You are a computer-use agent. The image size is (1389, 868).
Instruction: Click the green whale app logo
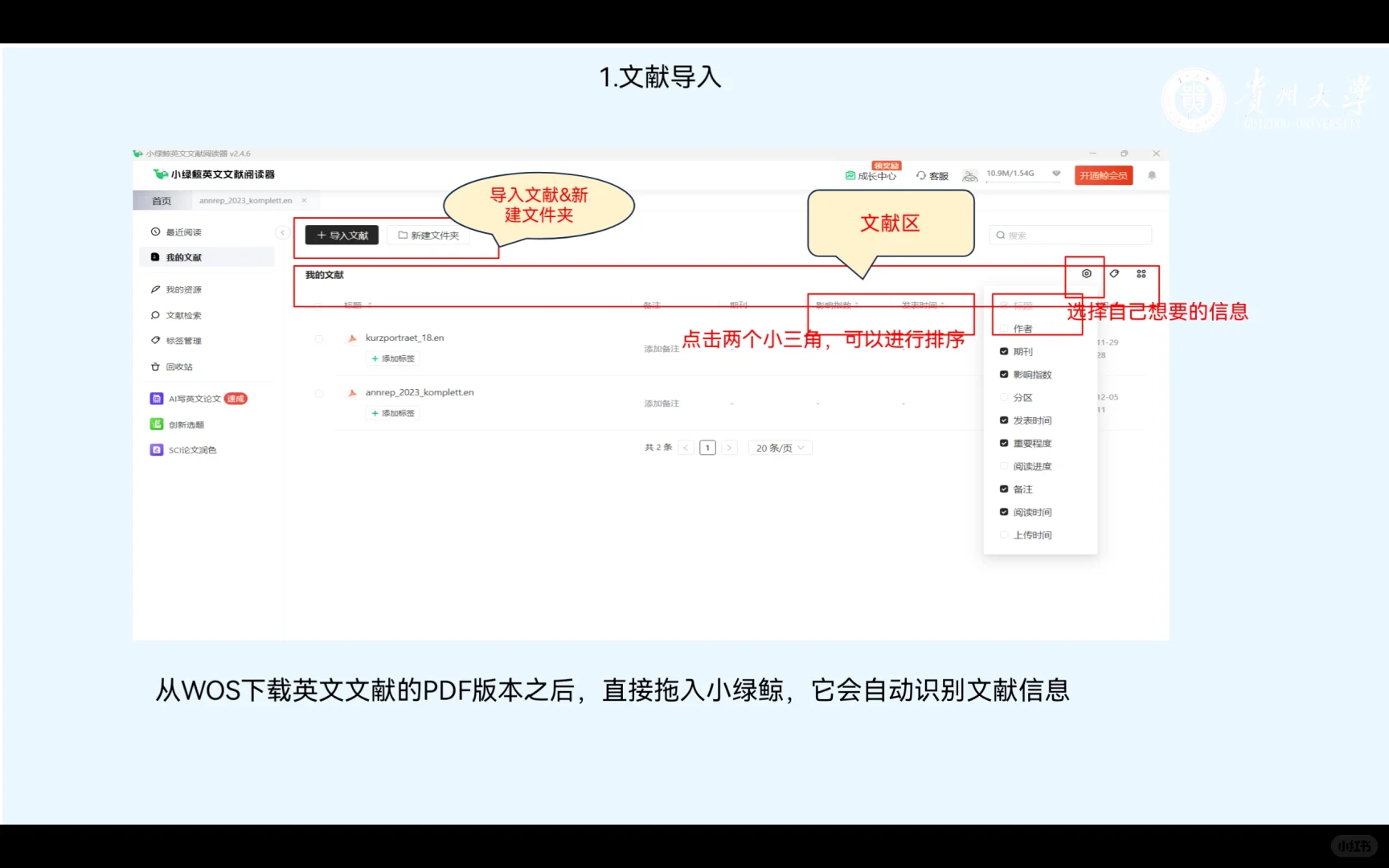tap(161, 174)
